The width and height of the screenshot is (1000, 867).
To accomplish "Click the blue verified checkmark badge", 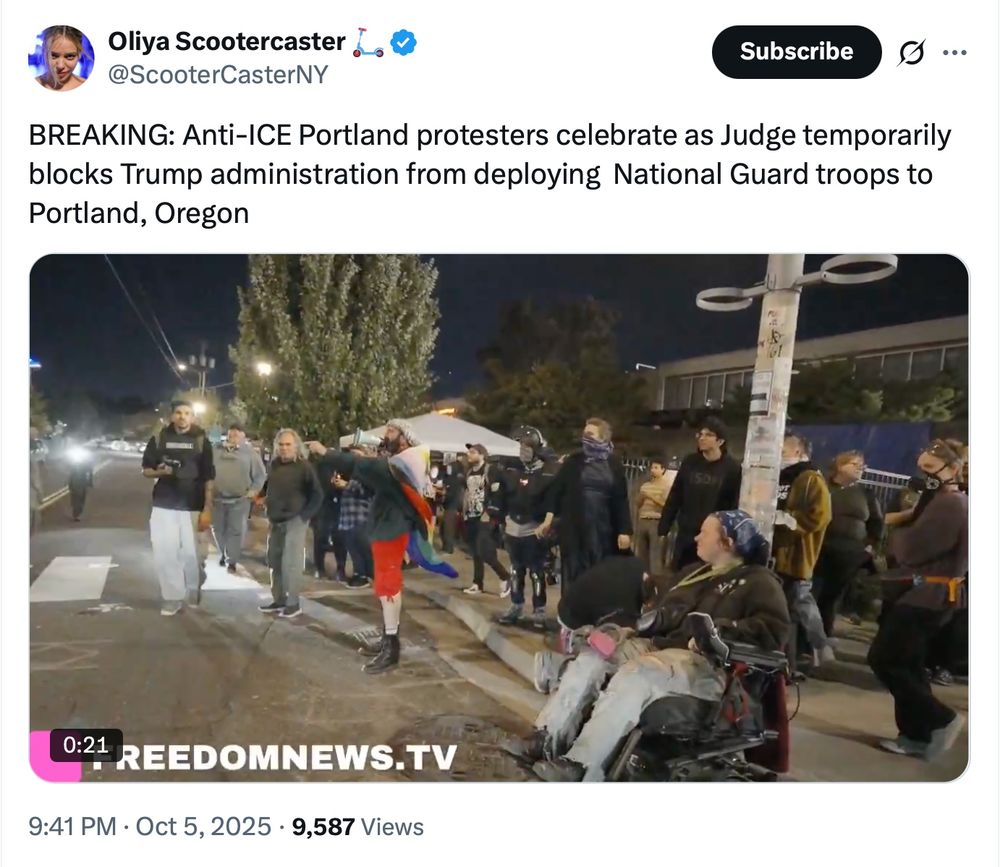I will (x=403, y=43).
